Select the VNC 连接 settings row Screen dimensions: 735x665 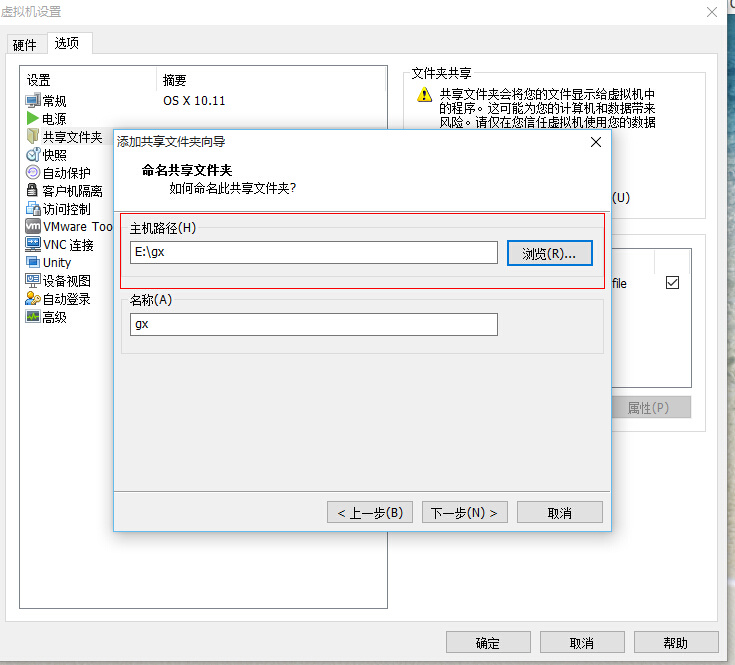pyautogui.click(x=68, y=244)
